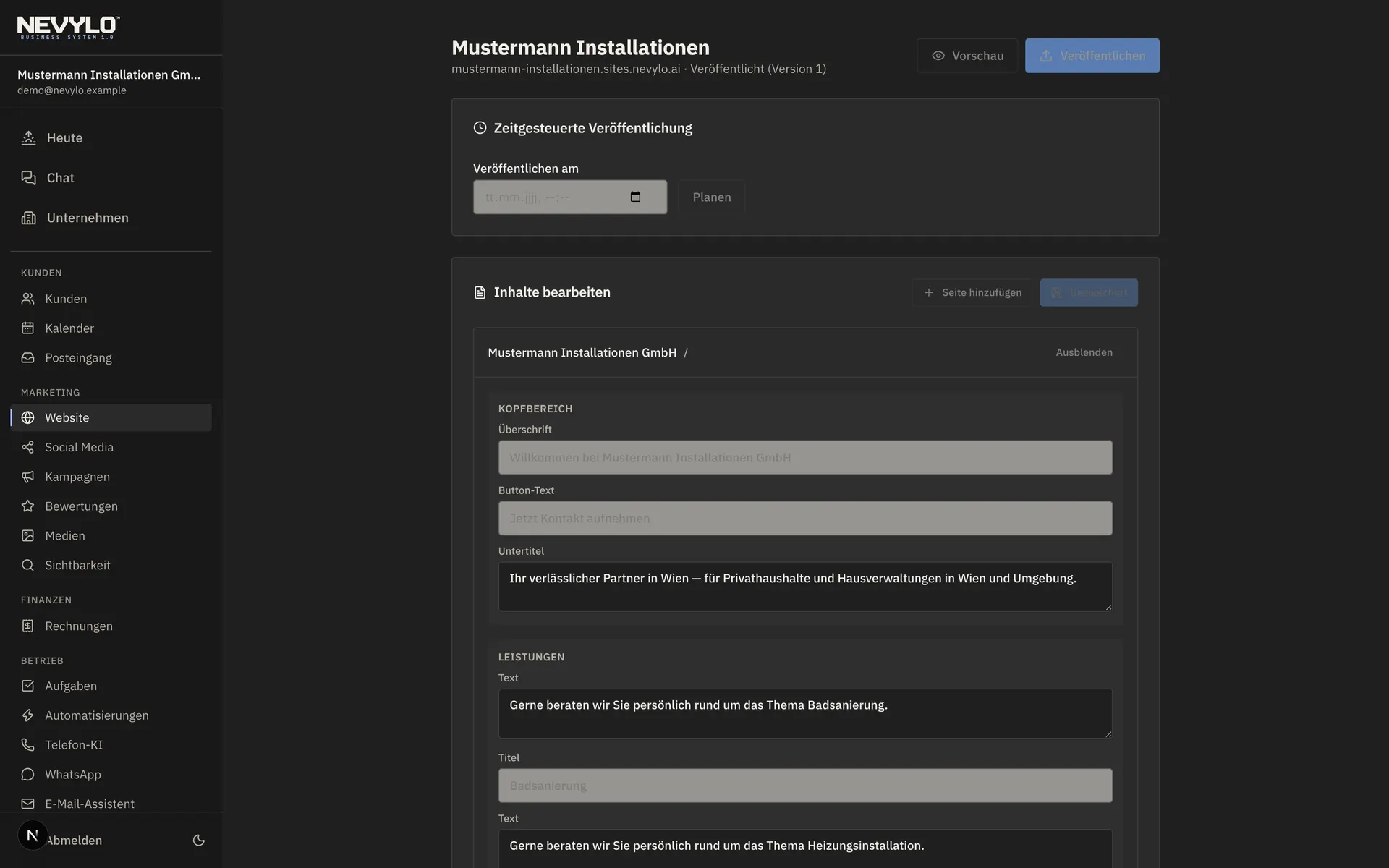Toggle dark mode moon icon
This screenshot has height=868, width=1389.
(199, 841)
